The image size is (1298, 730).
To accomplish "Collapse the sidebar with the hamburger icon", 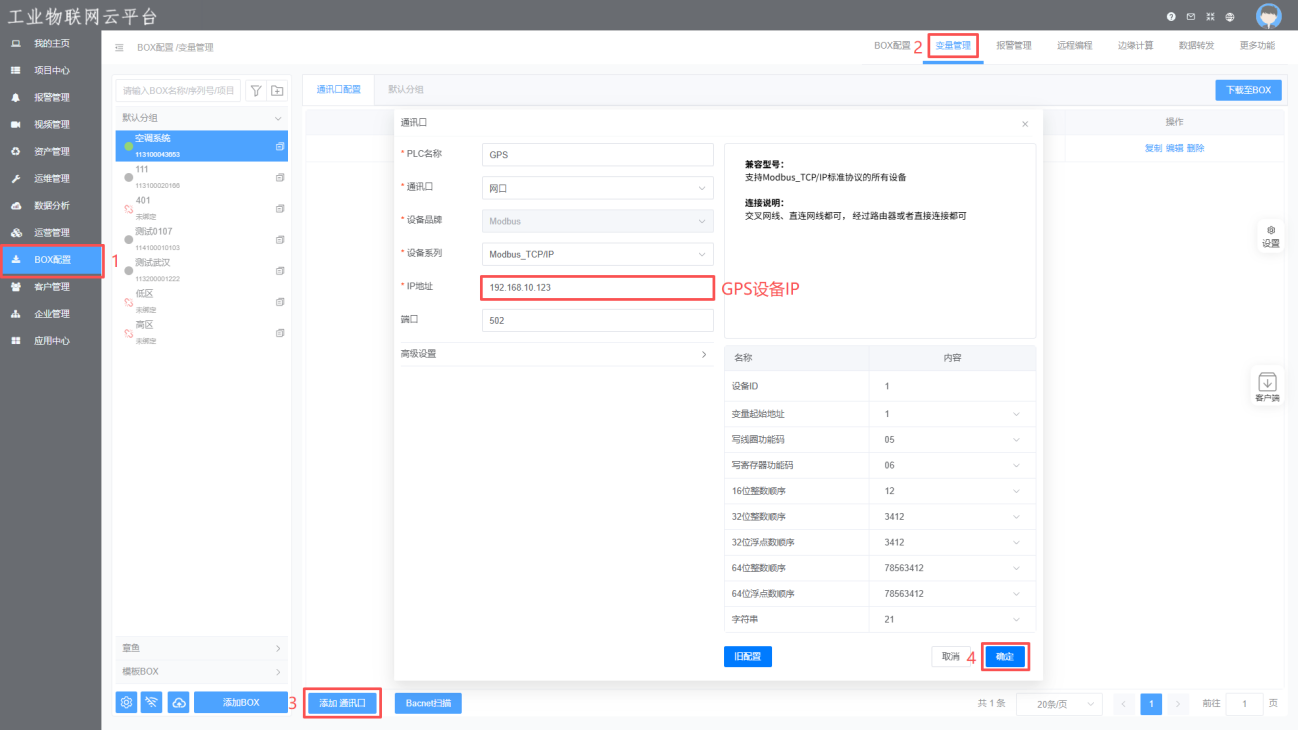I will tap(119, 47).
